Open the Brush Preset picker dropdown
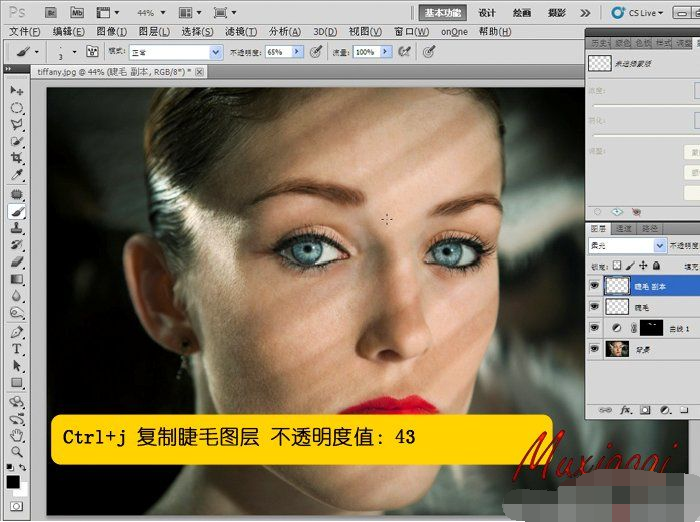 tap(75, 52)
